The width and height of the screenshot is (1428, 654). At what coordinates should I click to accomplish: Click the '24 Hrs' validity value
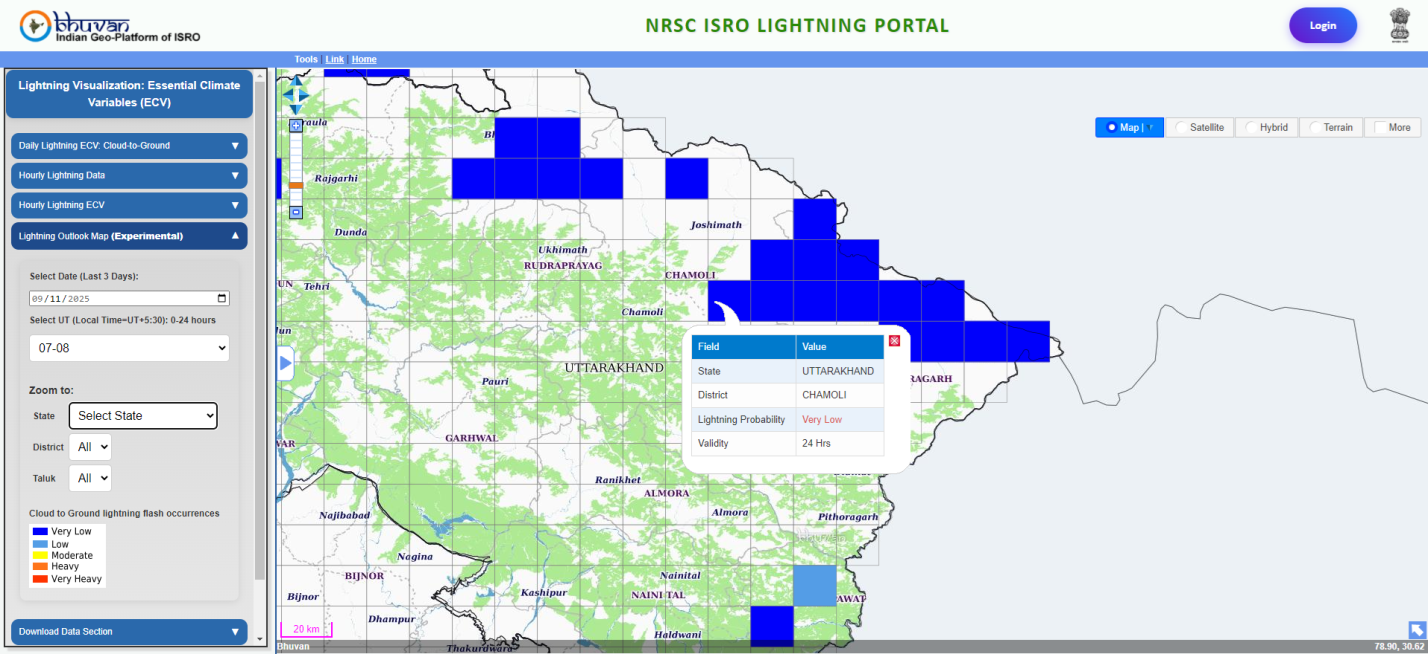tap(816, 443)
